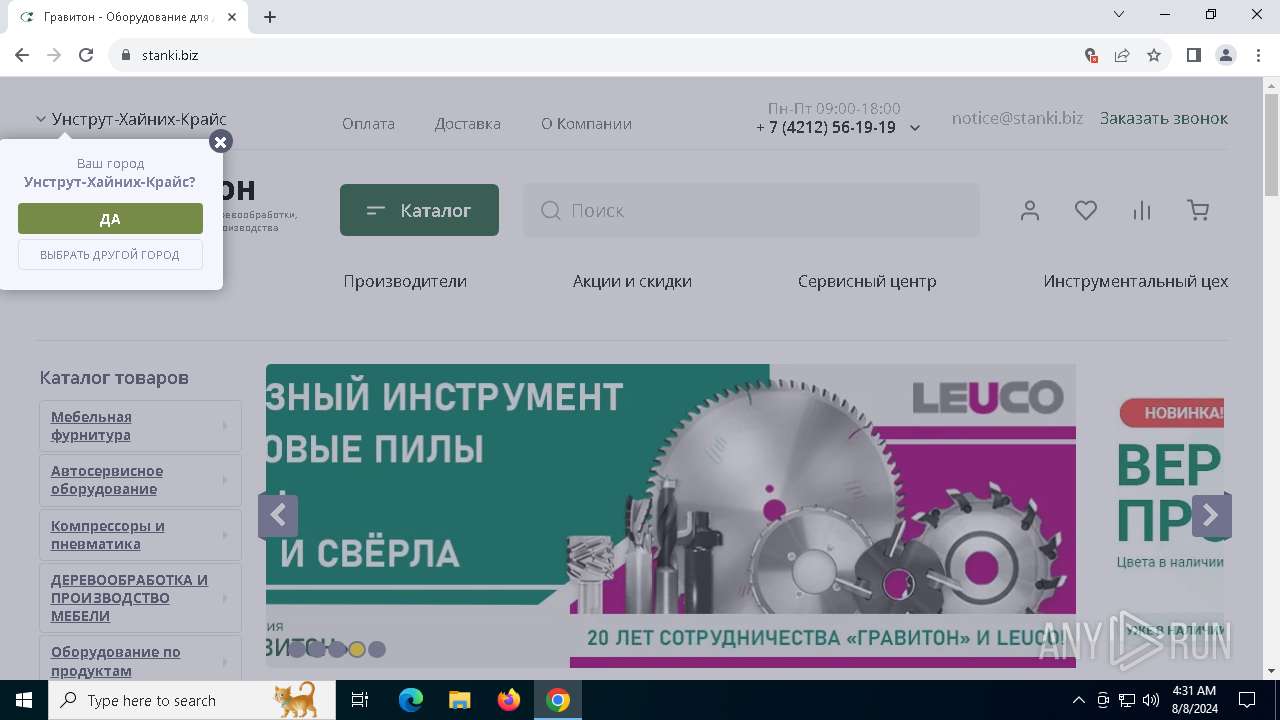Share this page via the share icon

1122,55
